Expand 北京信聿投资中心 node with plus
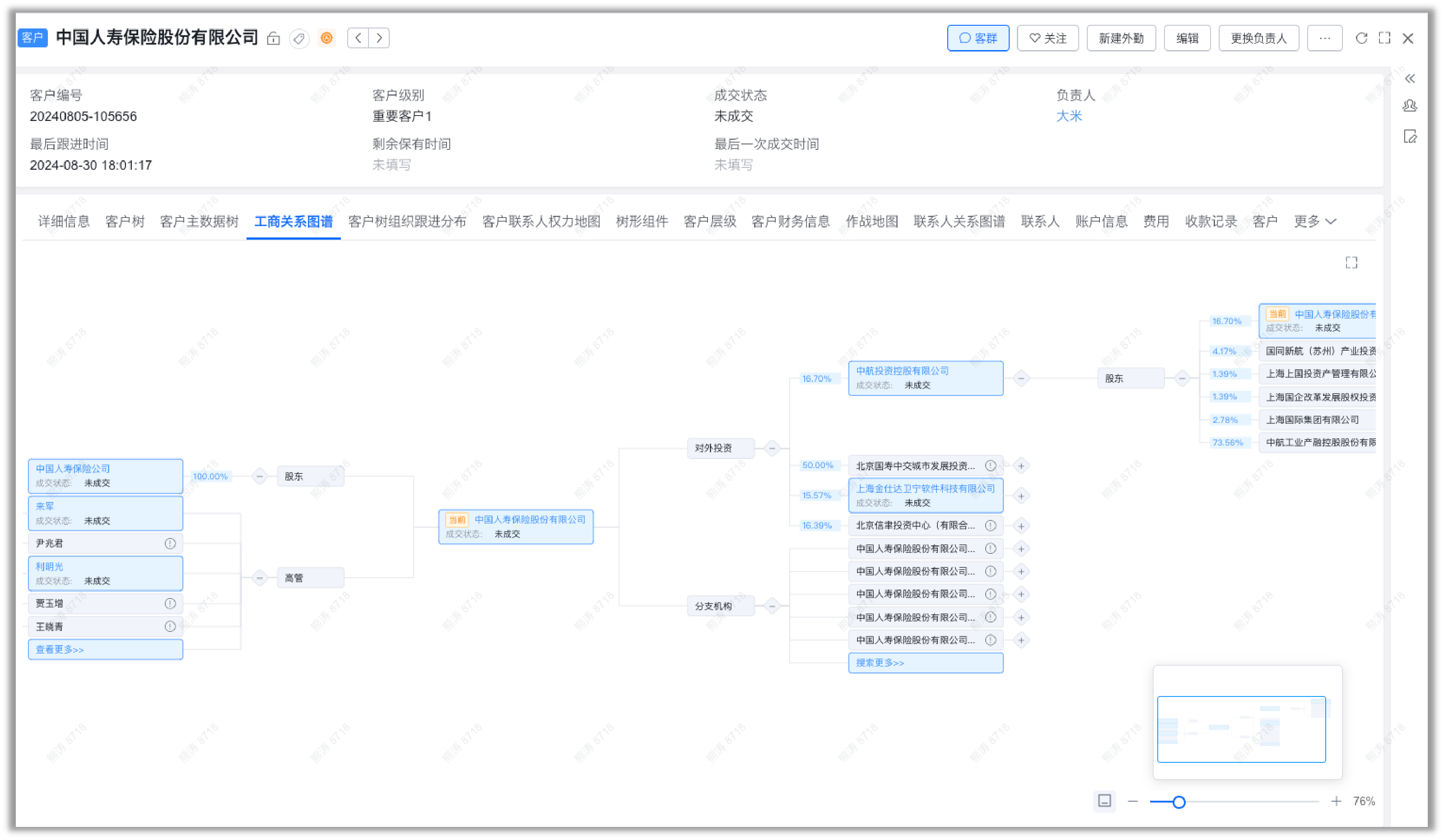This screenshot has width=1444, height=840. pyautogui.click(x=1021, y=525)
